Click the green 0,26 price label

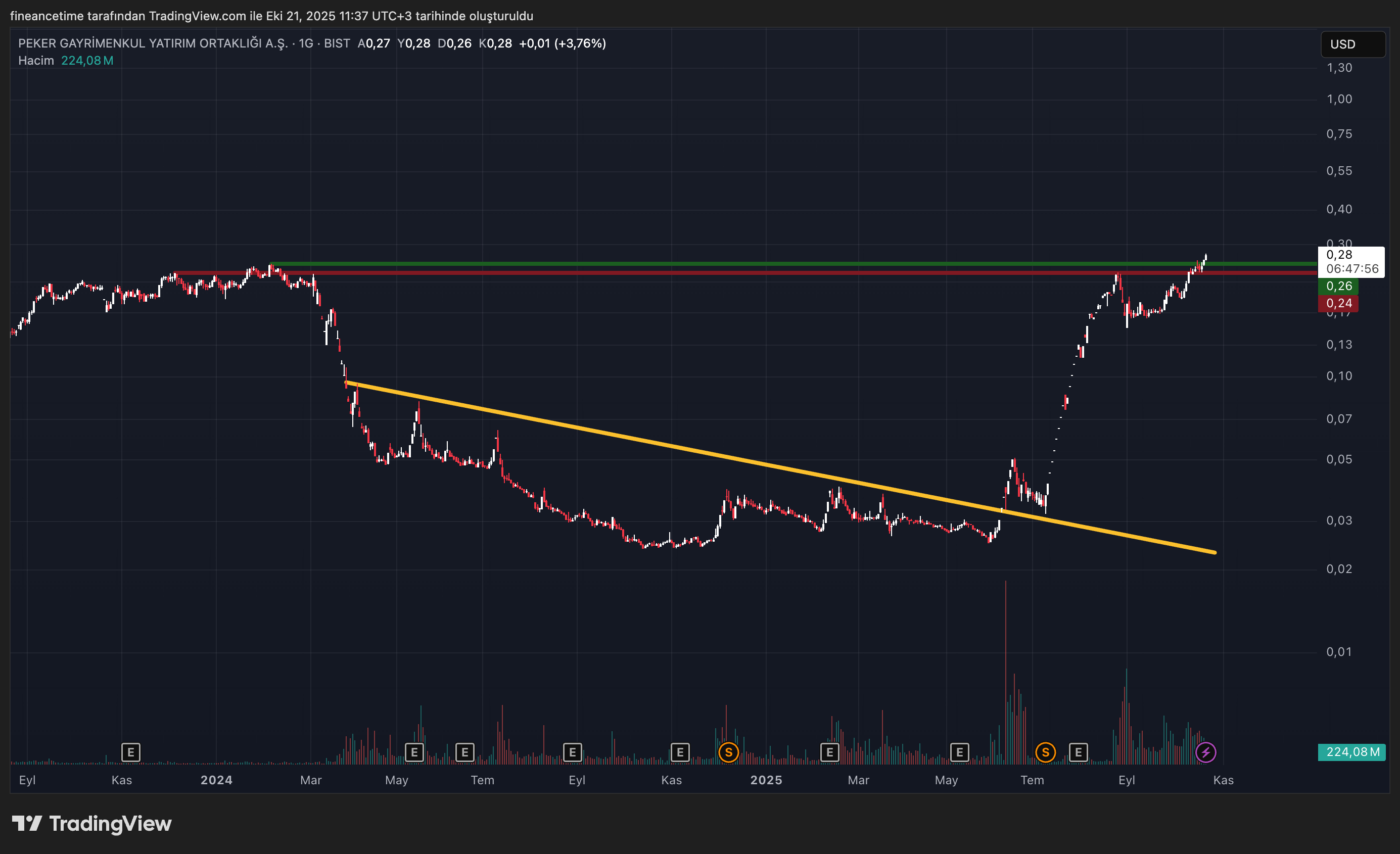1338,286
